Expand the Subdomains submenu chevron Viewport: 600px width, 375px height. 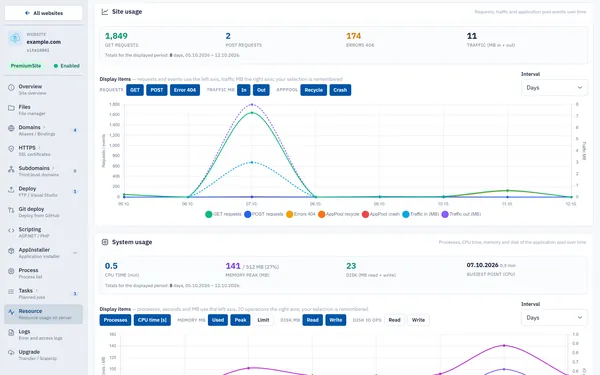pyautogui.click(x=53, y=168)
